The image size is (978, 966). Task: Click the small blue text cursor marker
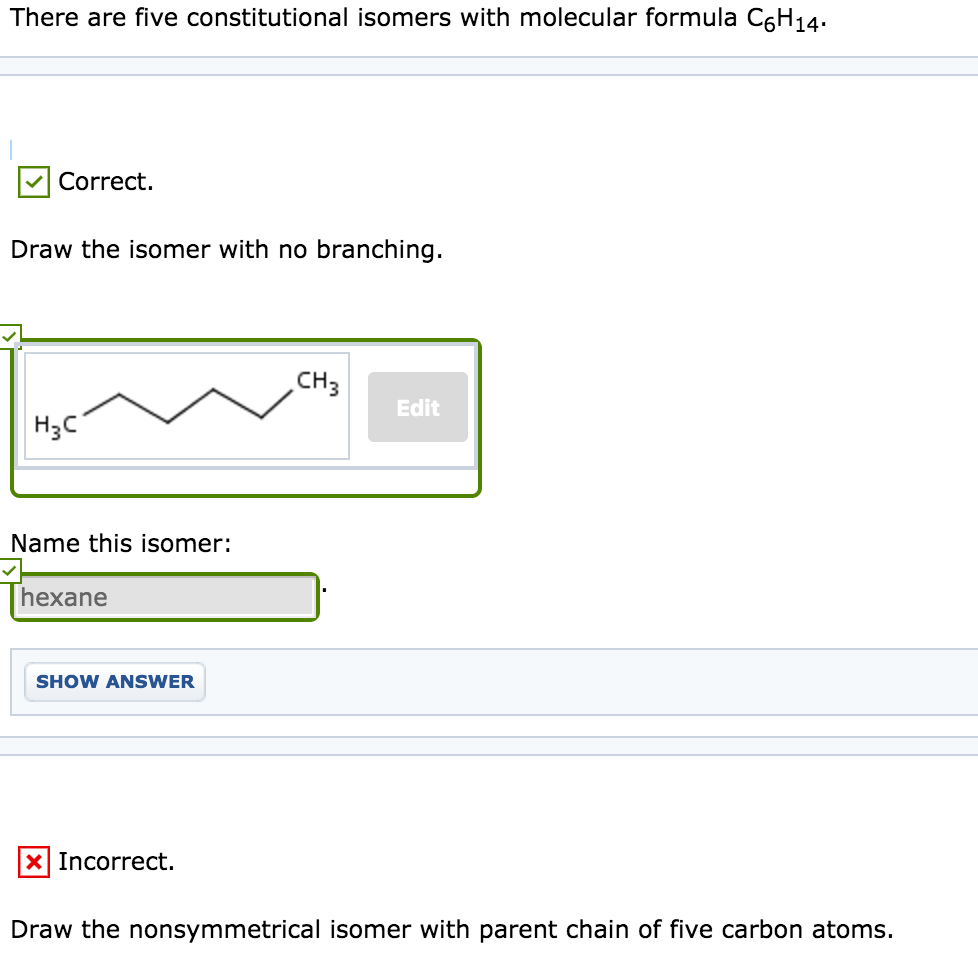click(x=10, y=148)
